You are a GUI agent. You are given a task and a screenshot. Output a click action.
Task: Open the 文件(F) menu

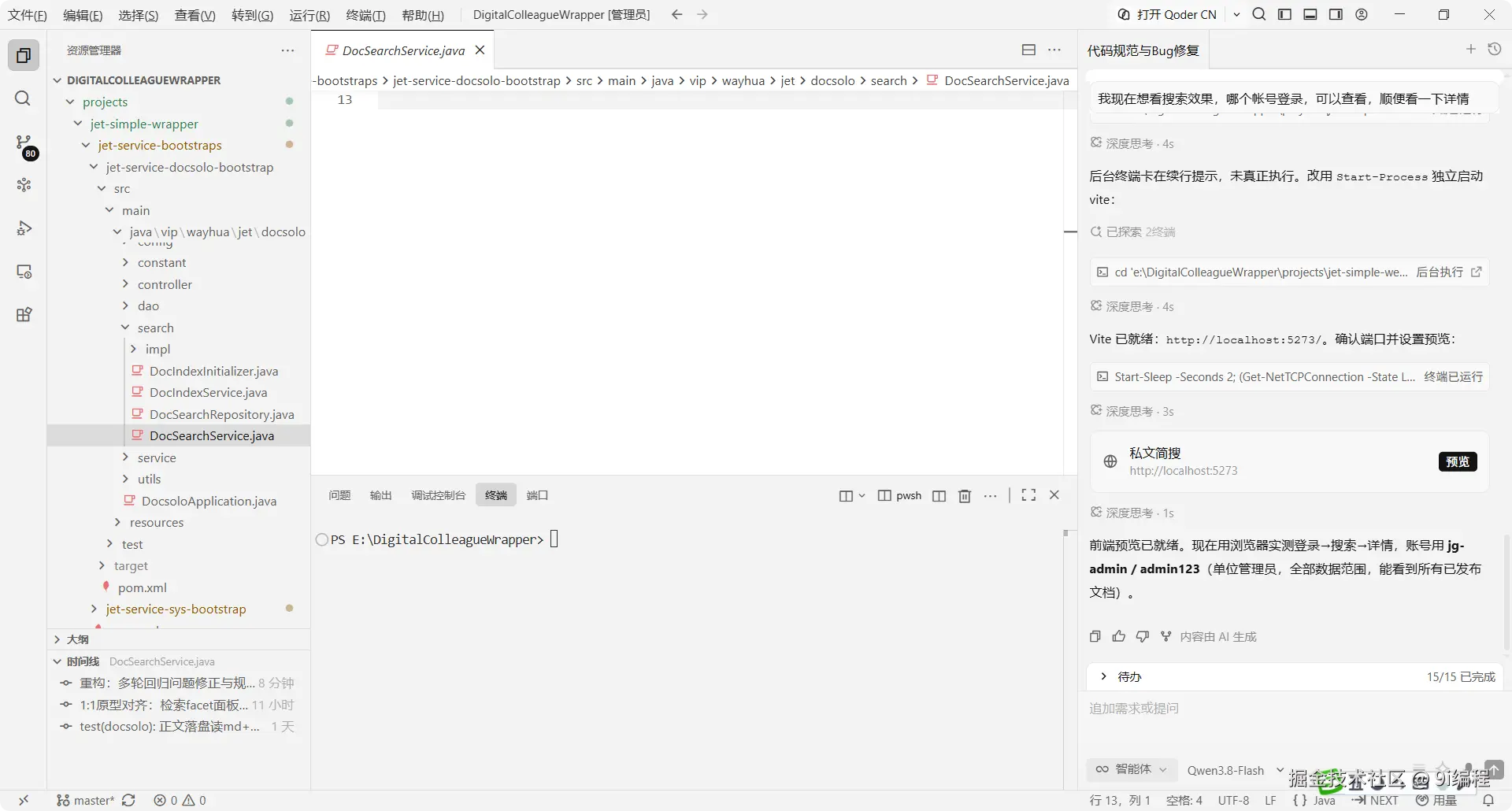[x=27, y=15]
